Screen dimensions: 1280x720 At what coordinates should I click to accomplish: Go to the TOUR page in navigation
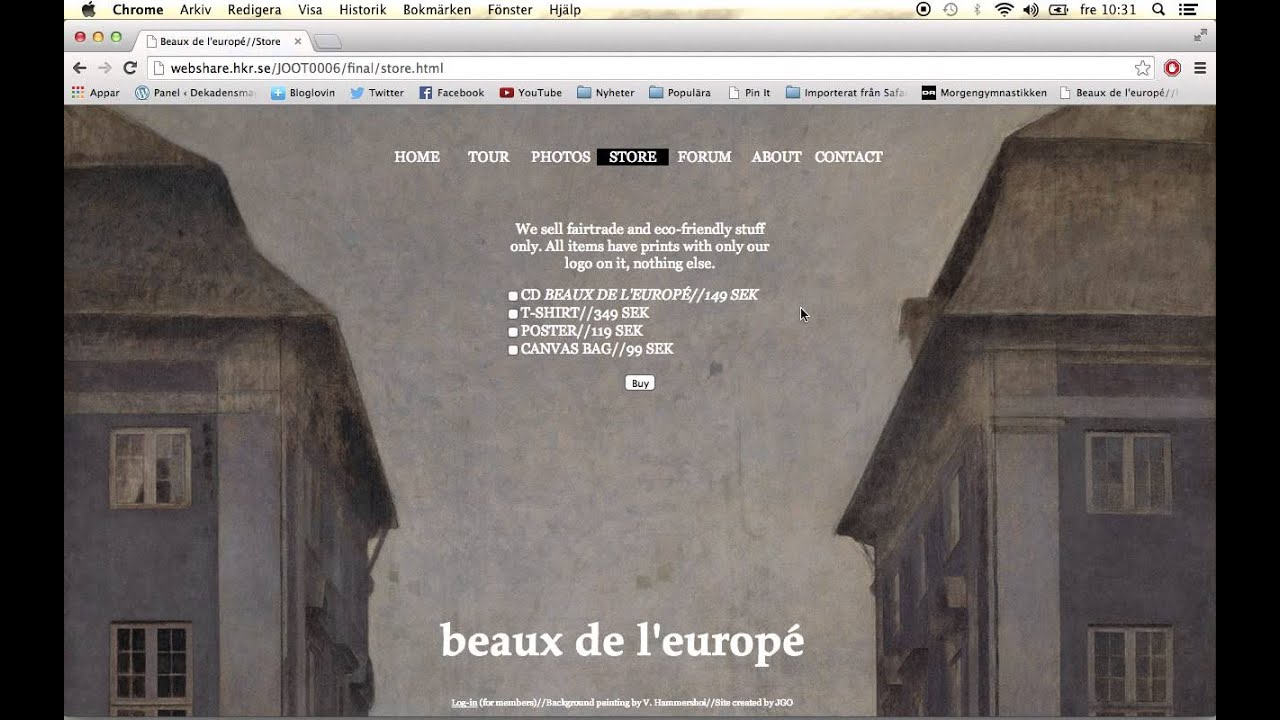tap(489, 157)
